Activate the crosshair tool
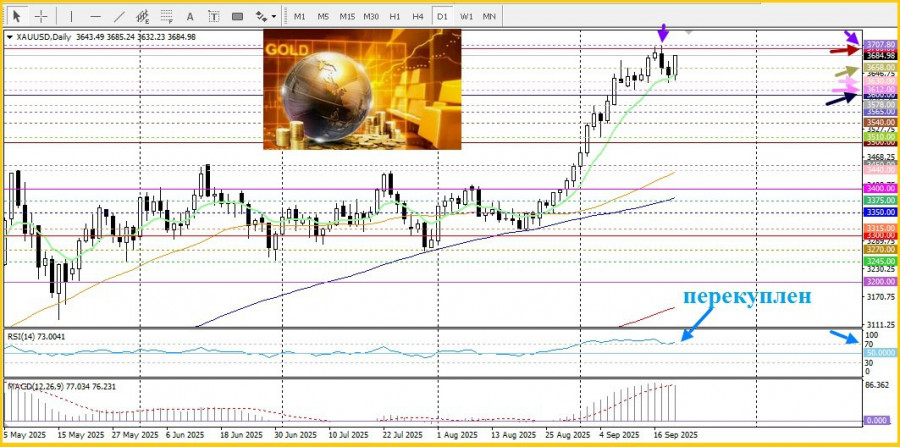 41,16
